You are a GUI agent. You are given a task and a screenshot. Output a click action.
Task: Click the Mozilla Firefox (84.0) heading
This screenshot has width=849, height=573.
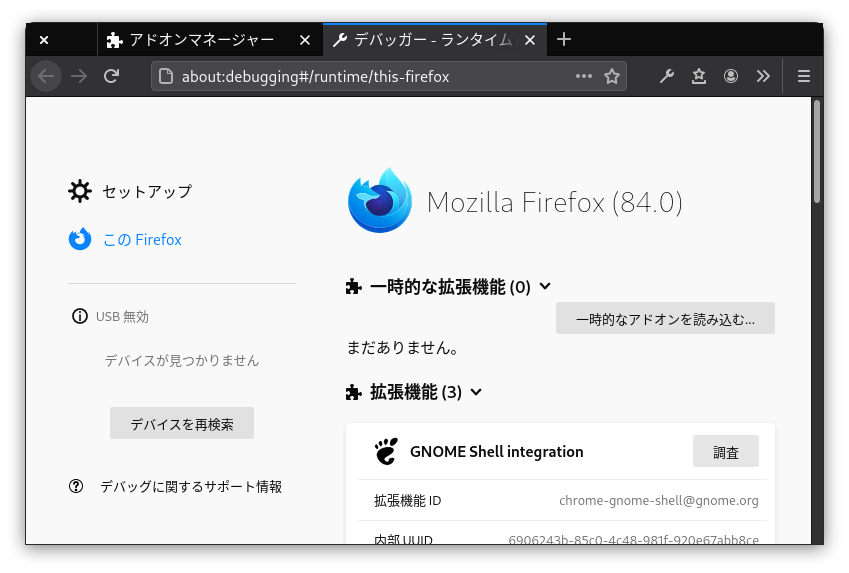point(554,202)
